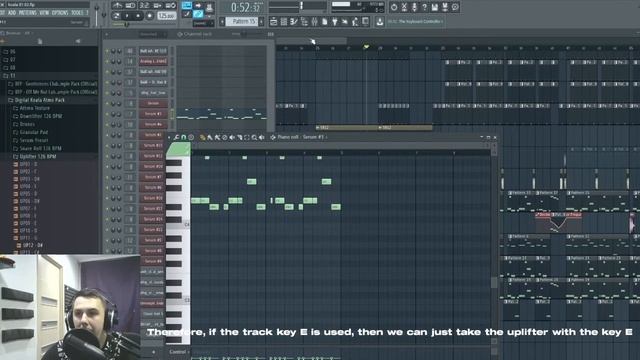The width and height of the screenshot is (640, 360).
Task: Select the Mute tool in Piano roll
Action: point(232,138)
